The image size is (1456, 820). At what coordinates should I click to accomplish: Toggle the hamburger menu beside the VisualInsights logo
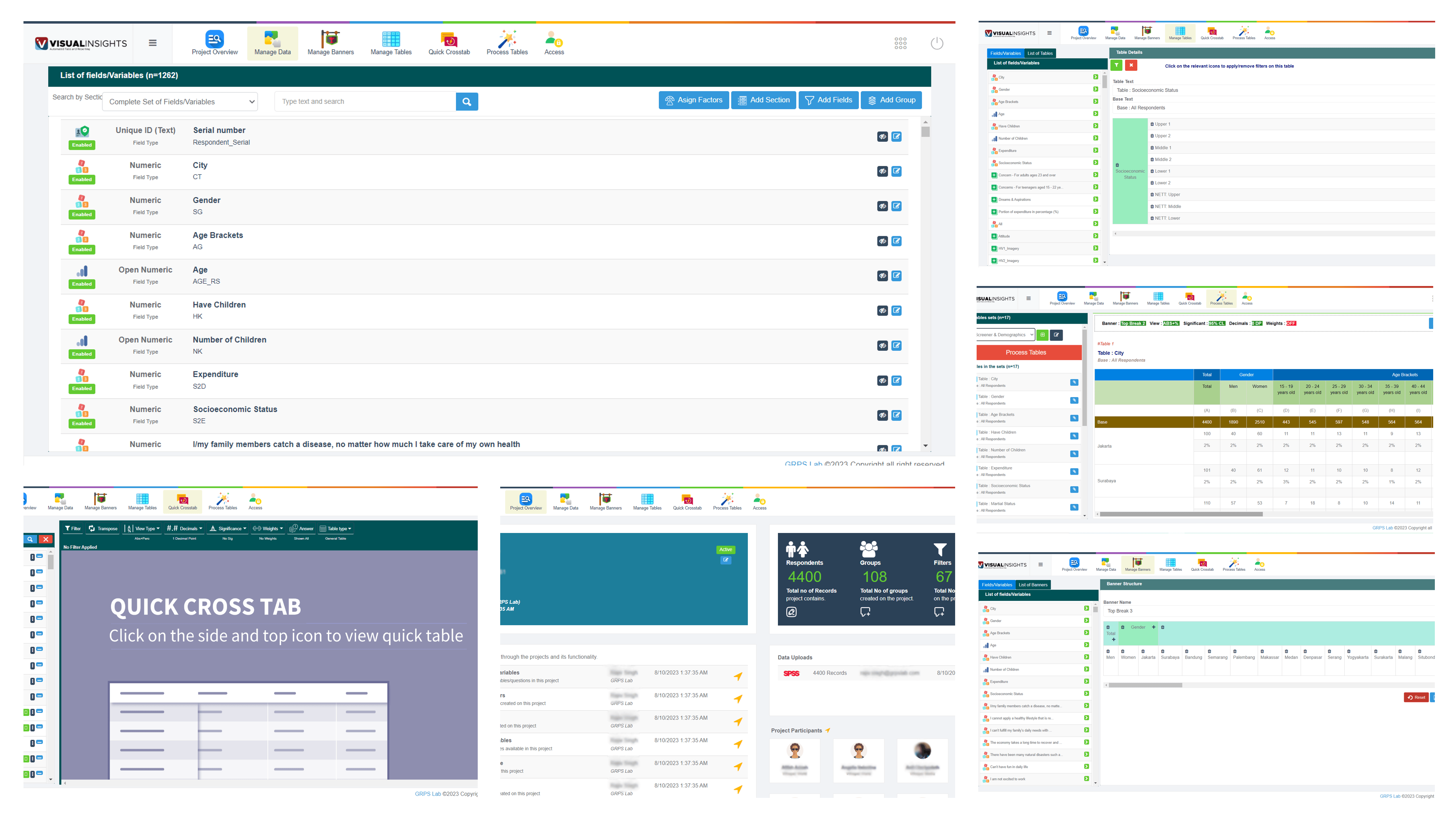153,43
